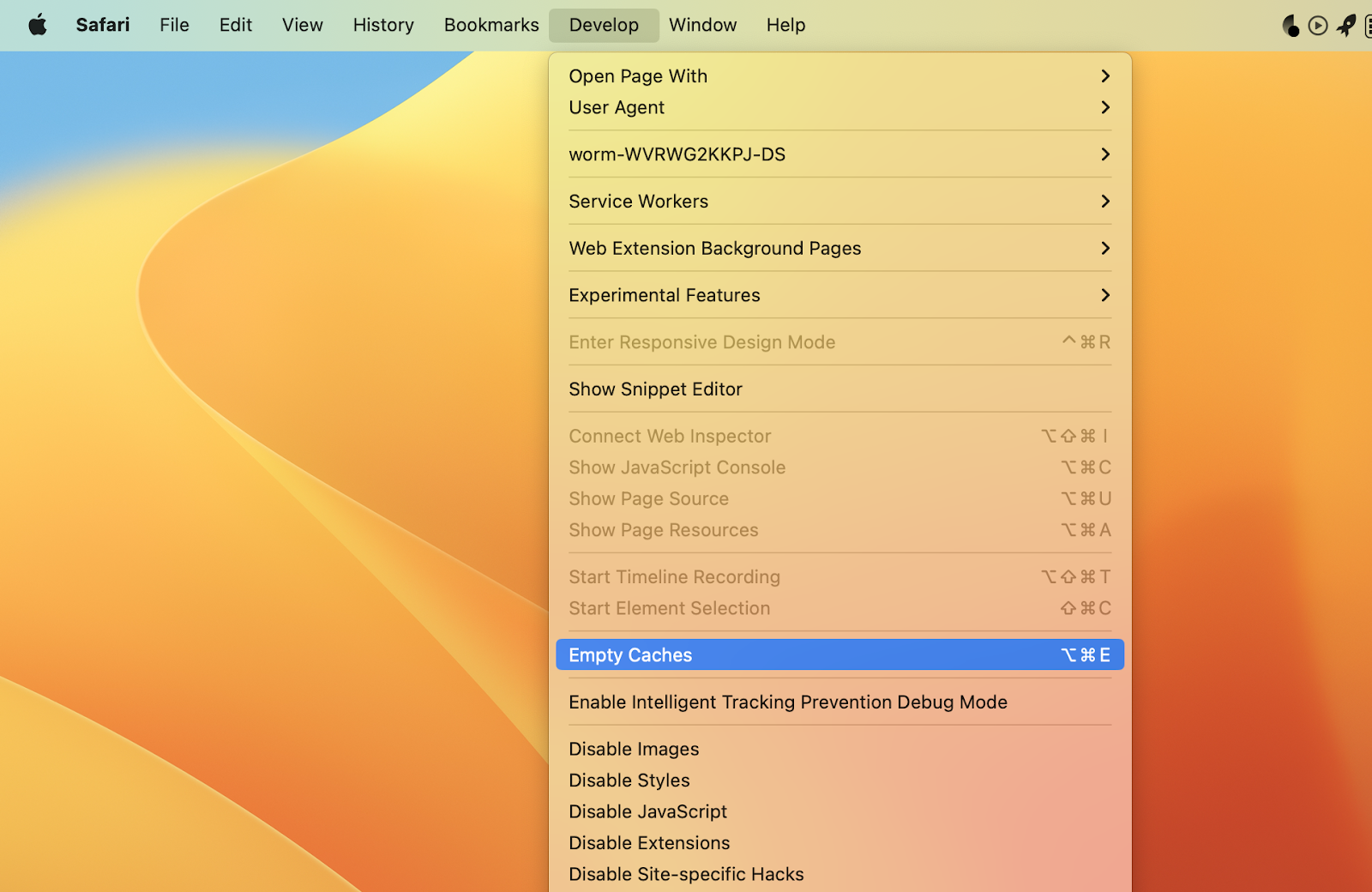Click the dark moon-shaped menu bar icon

pos(1291,26)
